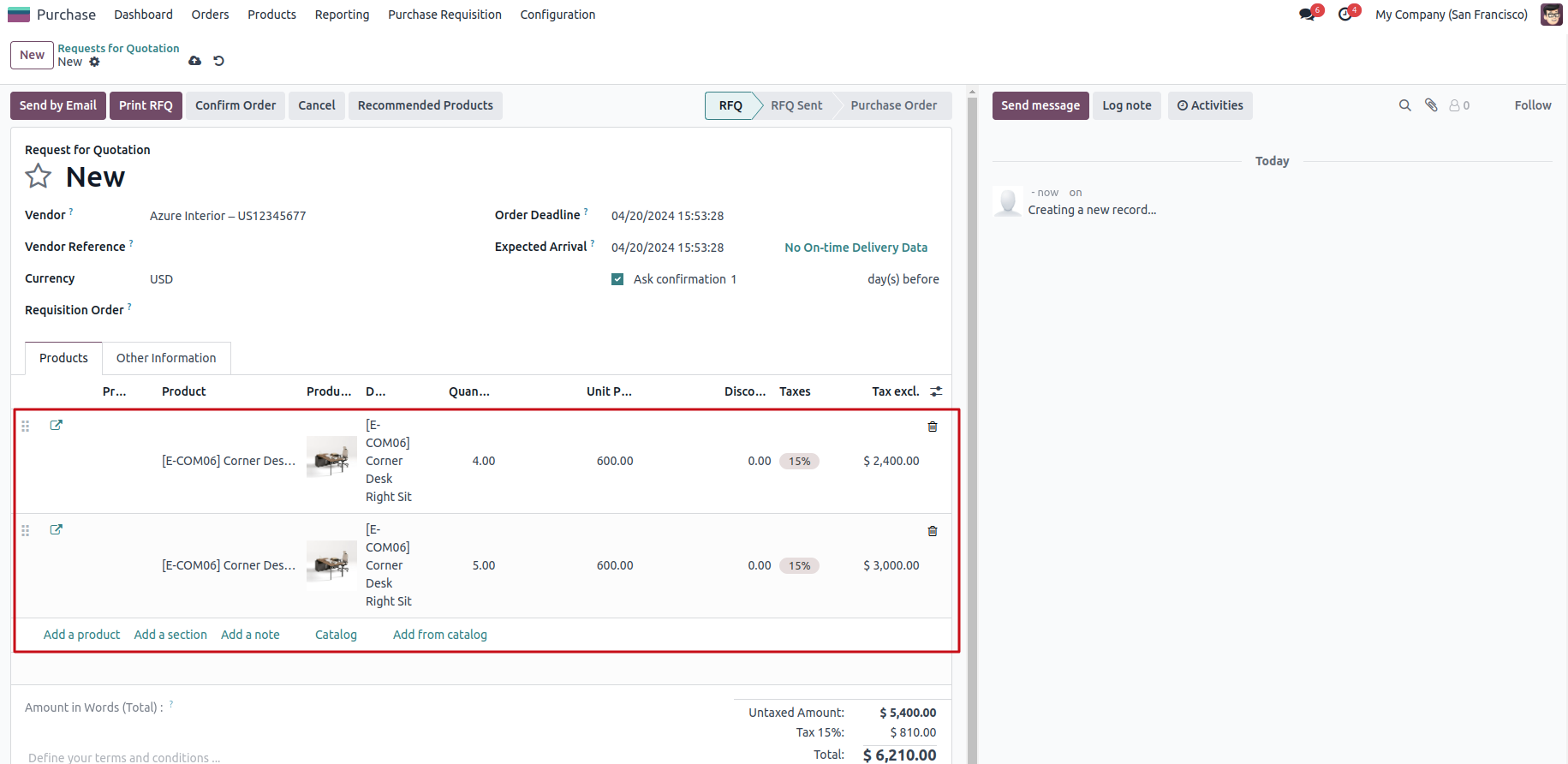Open the chatter search icon
1568x764 pixels.
(1404, 105)
